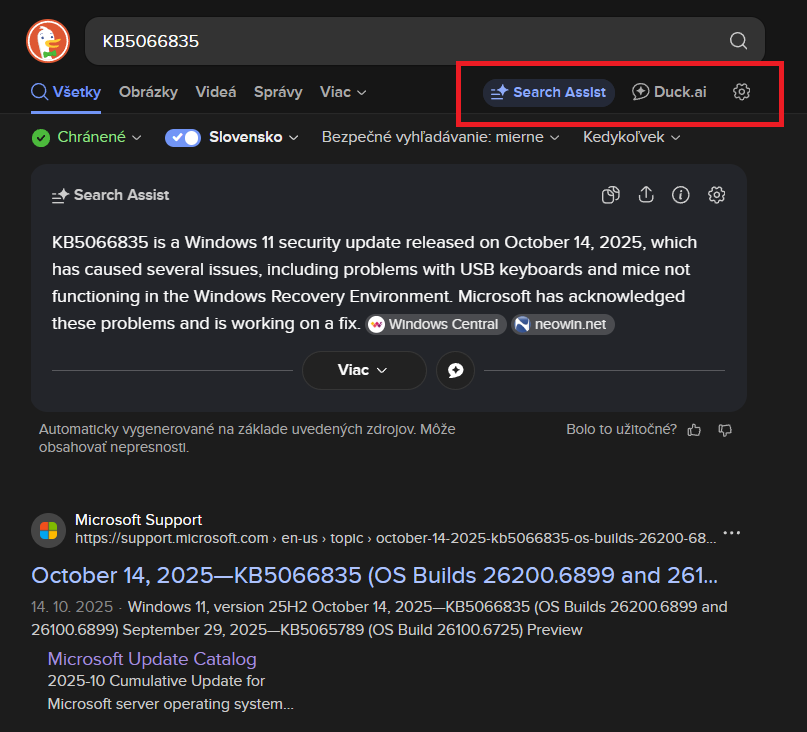The width and height of the screenshot is (807, 732).
Task: Click the DuckDuckGo logo icon
Action: (x=46, y=41)
